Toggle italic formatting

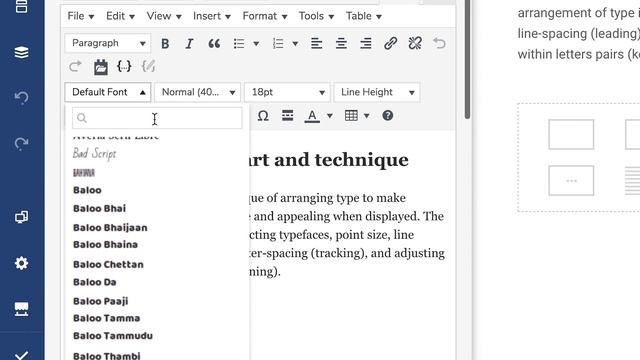coord(189,43)
